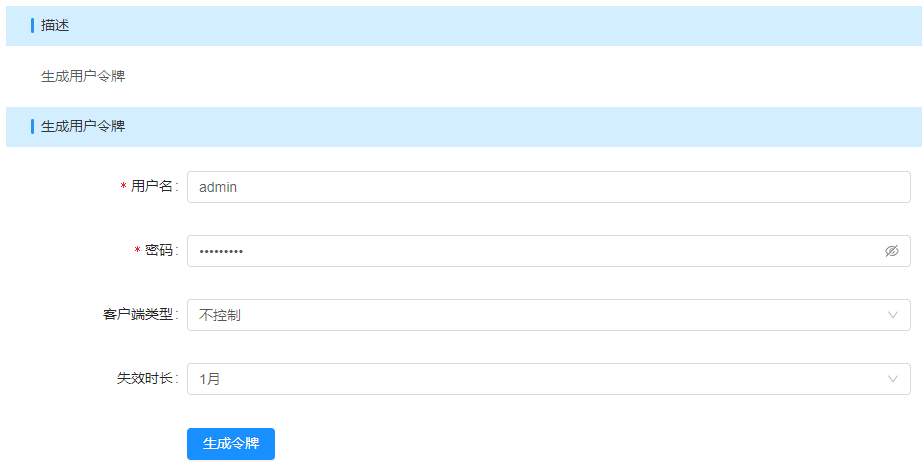Expand the 失效时长 dropdown showing 1月

540,379
